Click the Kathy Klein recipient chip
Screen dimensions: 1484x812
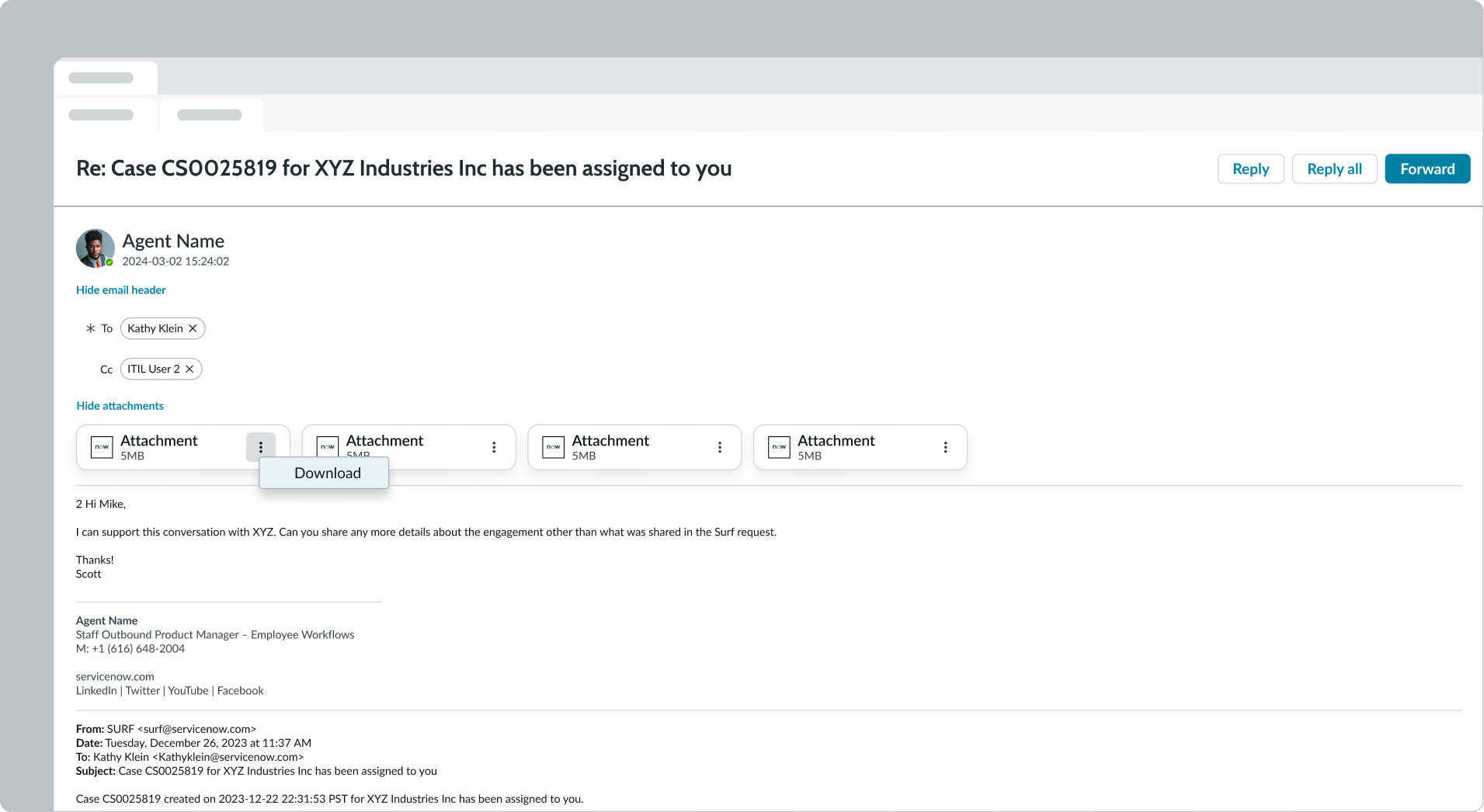155,328
